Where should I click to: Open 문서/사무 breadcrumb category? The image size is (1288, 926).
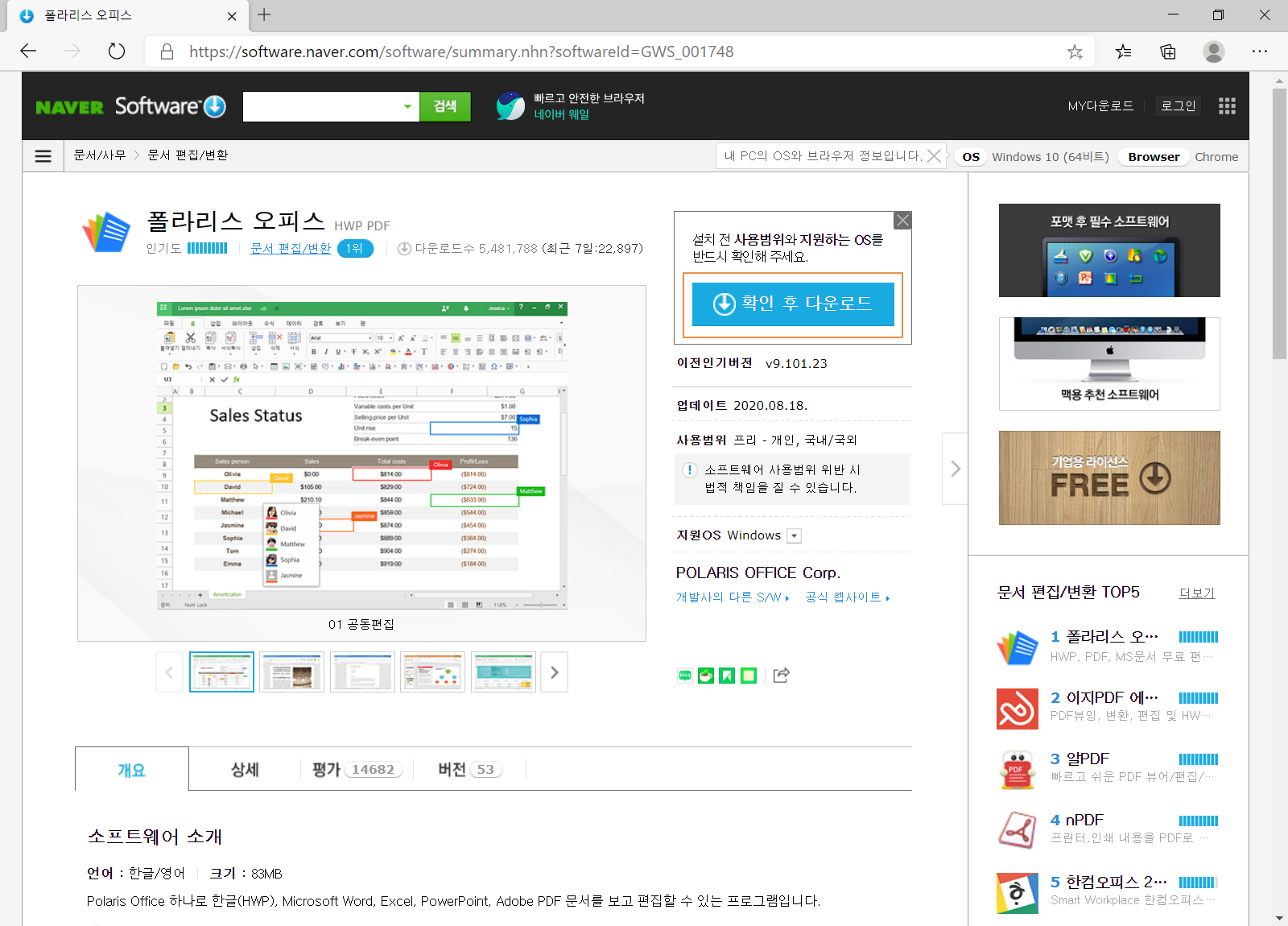pyautogui.click(x=100, y=155)
